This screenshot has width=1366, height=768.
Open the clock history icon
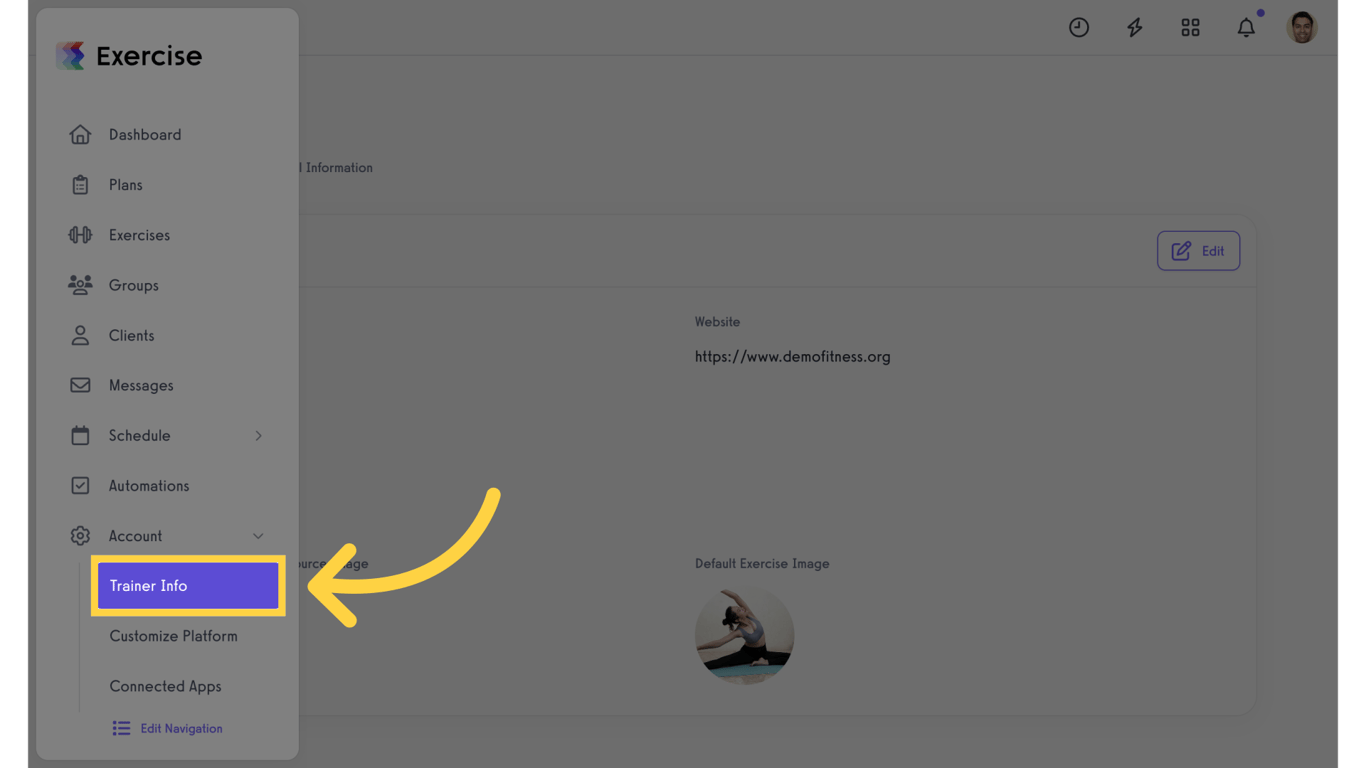pyautogui.click(x=1078, y=28)
